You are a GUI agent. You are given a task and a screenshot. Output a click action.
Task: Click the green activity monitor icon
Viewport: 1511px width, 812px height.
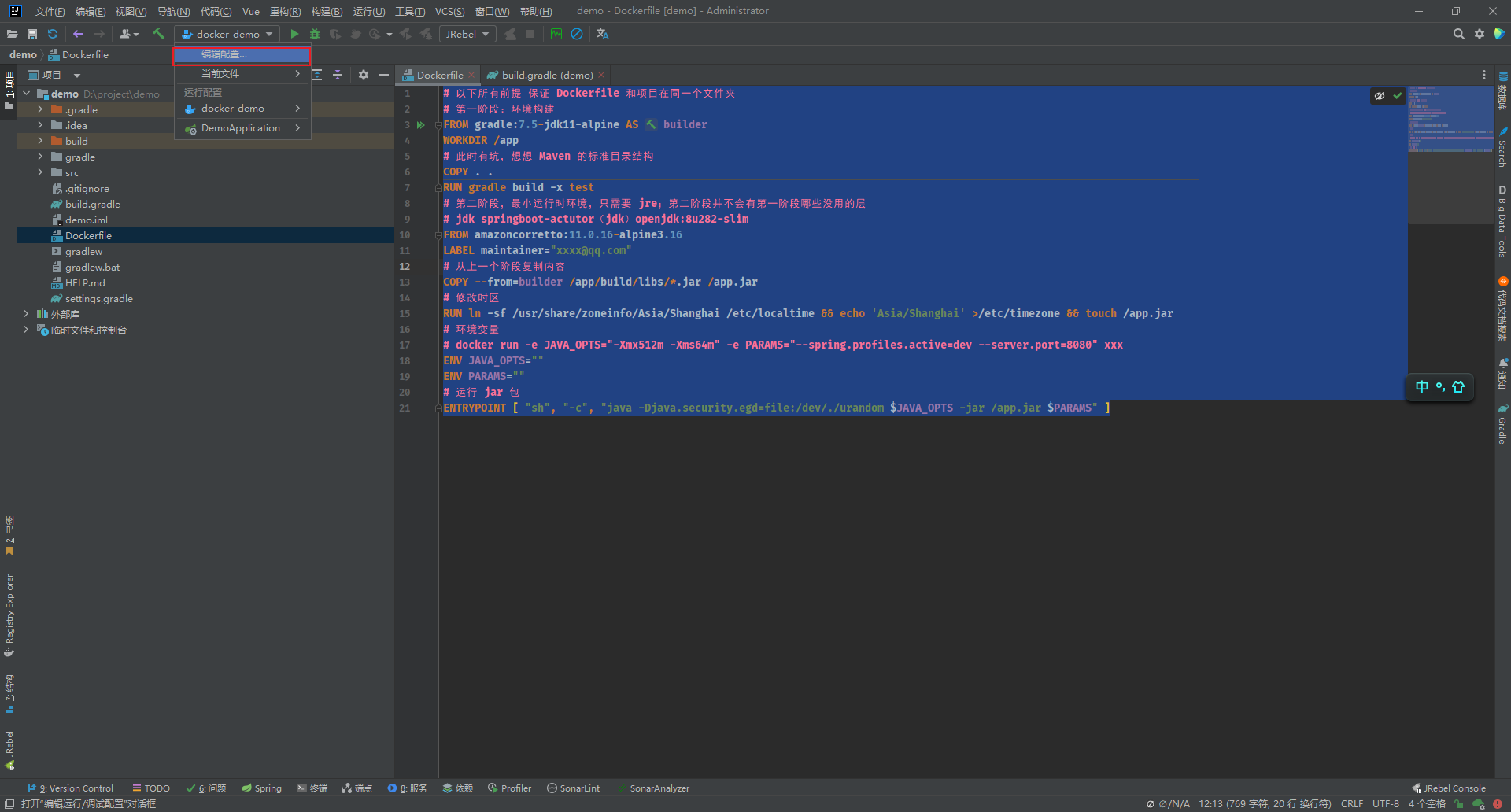pyautogui.click(x=556, y=34)
